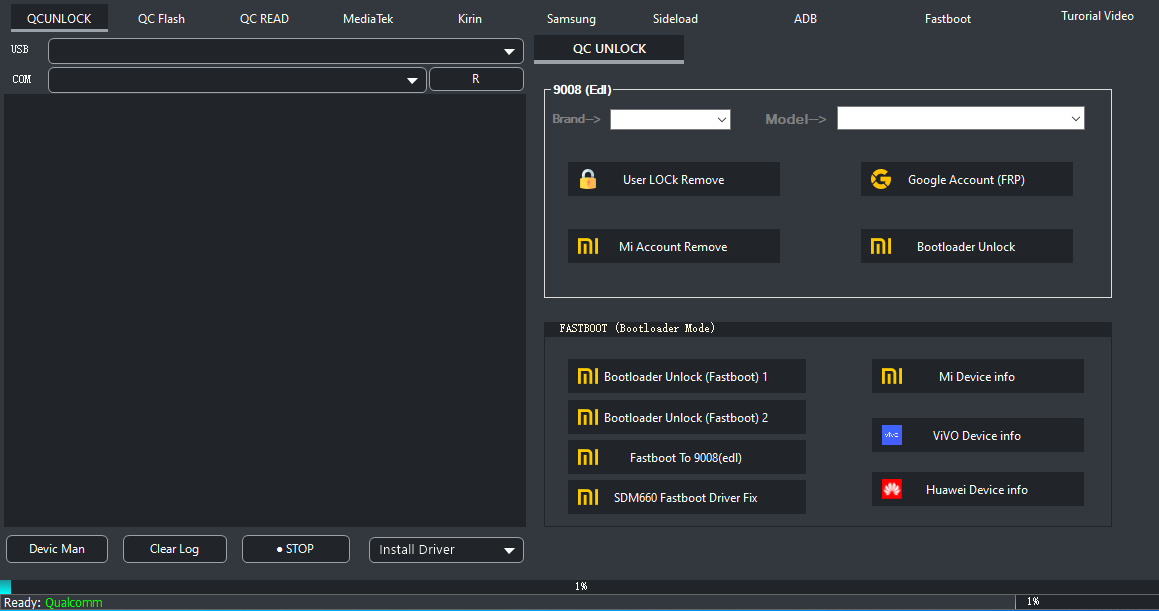This screenshot has height=611, width=1159.
Task: Click the Mi Account Remove button label
Action: click(673, 247)
